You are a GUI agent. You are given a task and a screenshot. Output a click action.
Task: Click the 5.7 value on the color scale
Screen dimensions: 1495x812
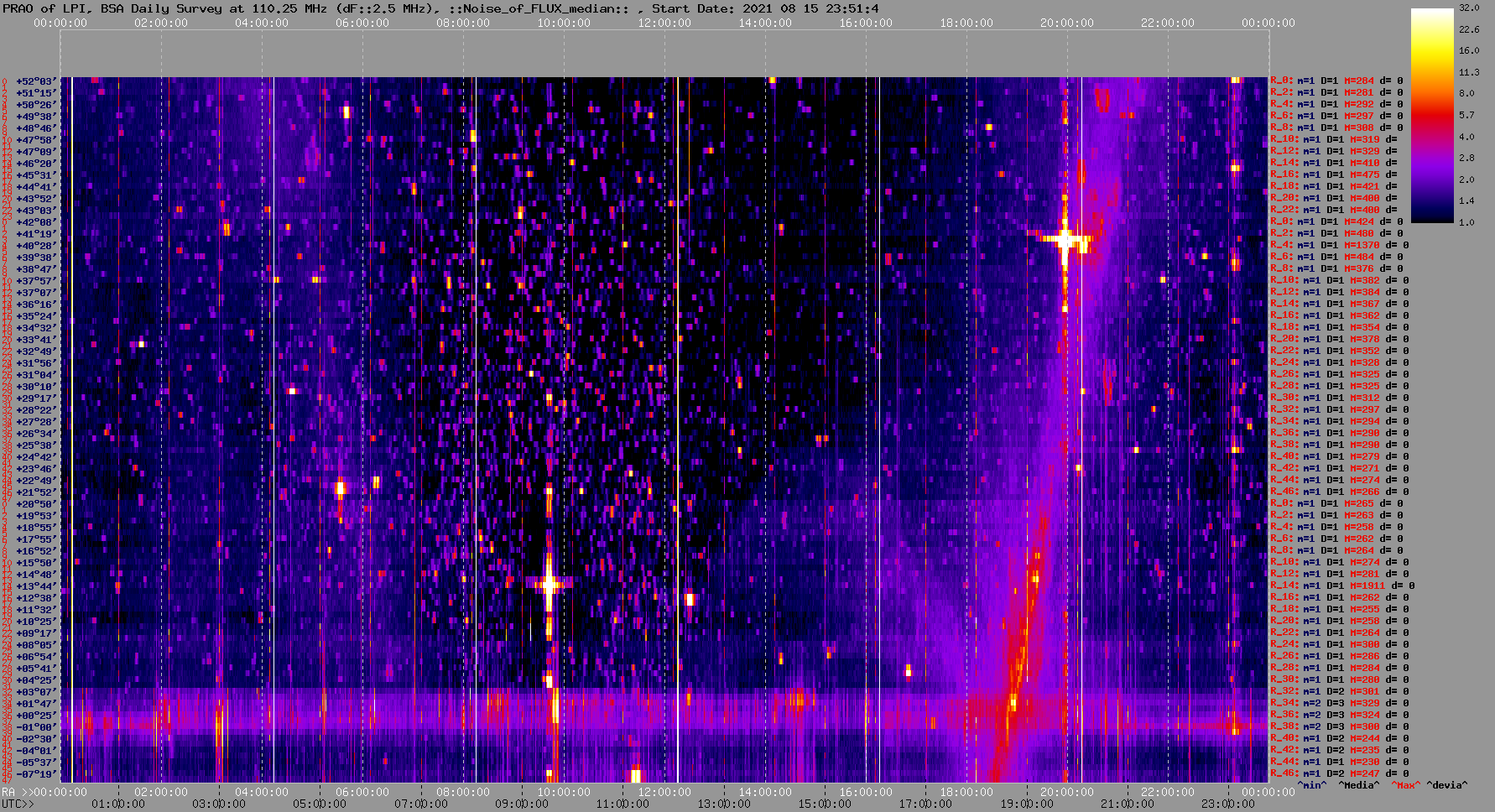[1466, 115]
